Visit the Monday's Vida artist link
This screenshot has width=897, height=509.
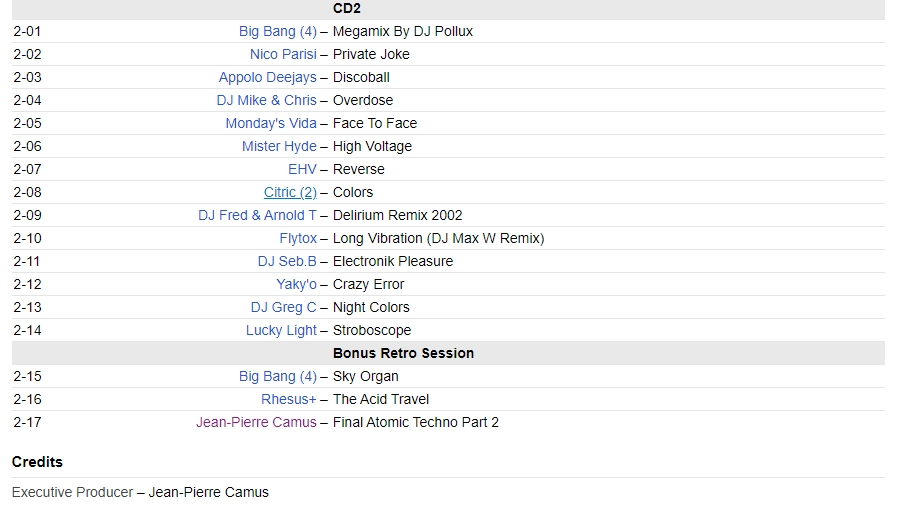[x=271, y=123]
